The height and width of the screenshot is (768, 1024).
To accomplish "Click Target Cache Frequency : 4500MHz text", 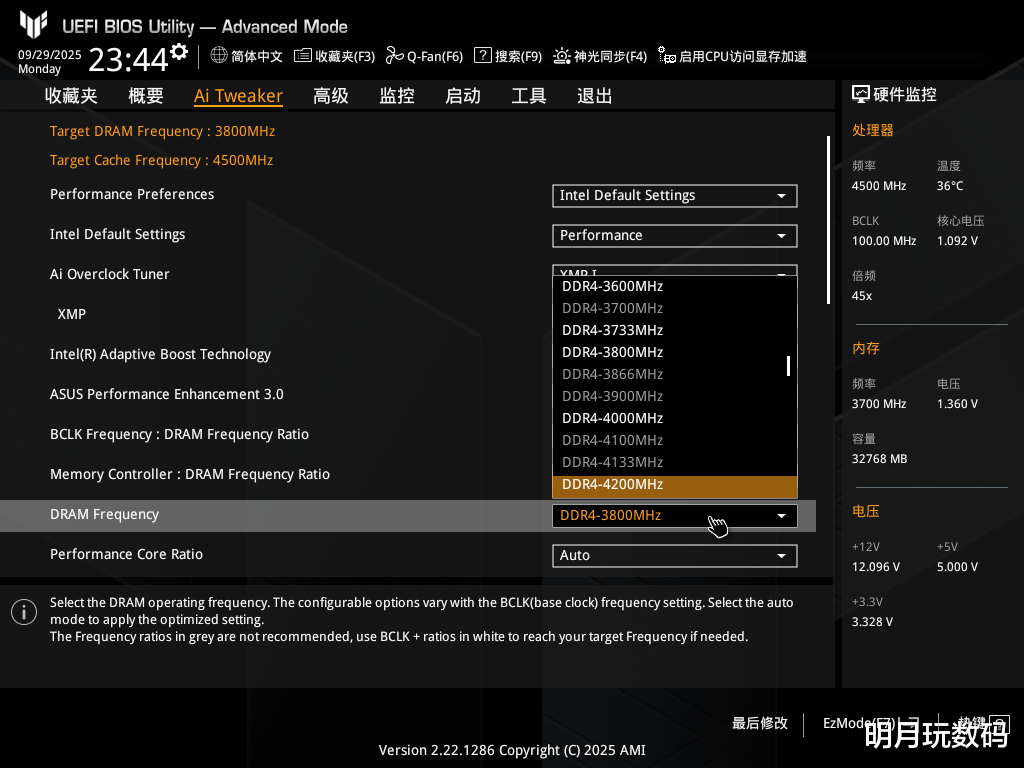I will (161, 161).
